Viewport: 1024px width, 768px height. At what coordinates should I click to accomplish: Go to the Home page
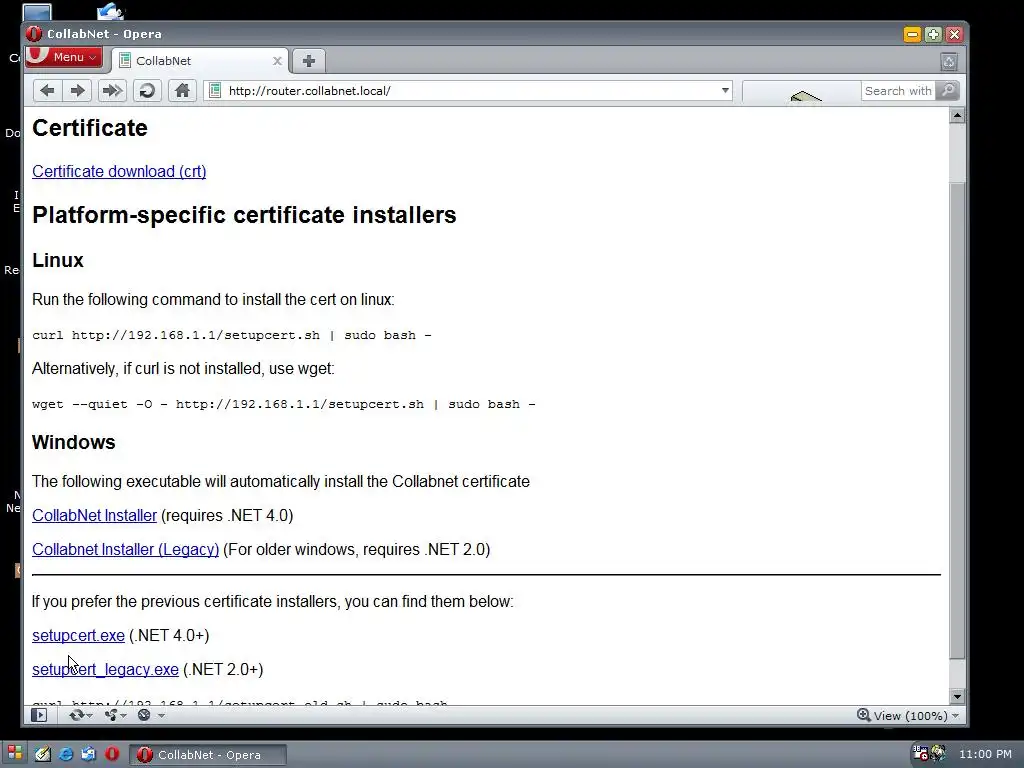click(x=182, y=91)
